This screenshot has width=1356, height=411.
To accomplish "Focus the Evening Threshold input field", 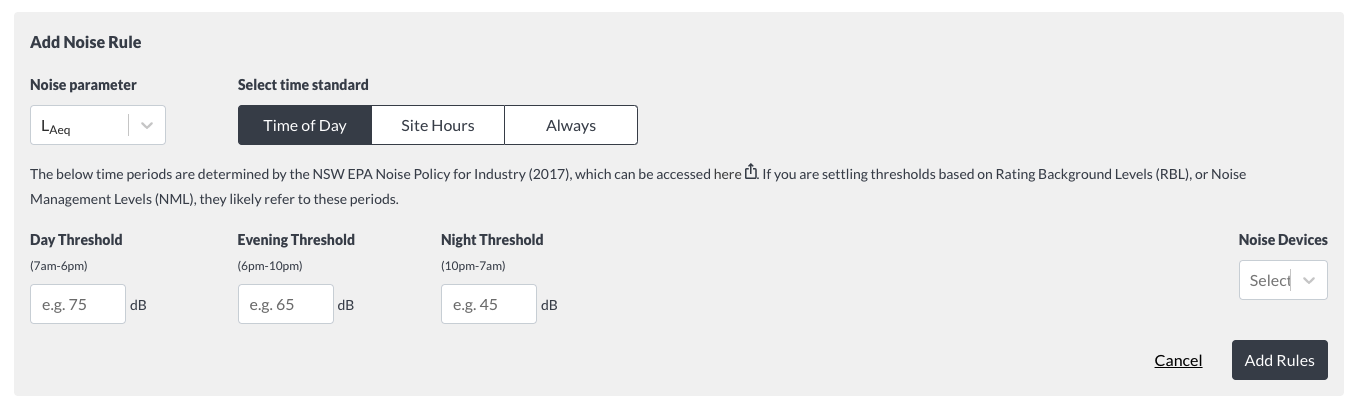I will (286, 304).
